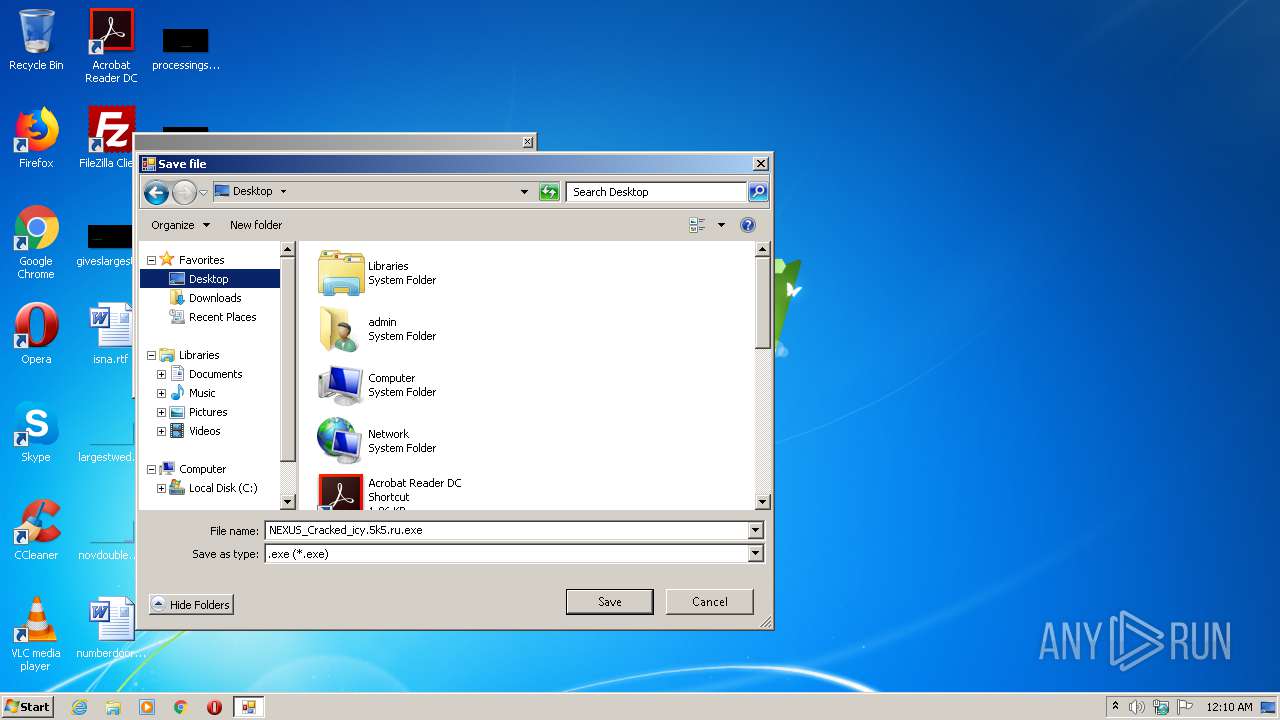Open the Start menu
The width and height of the screenshot is (1280, 720).
pyautogui.click(x=28, y=706)
